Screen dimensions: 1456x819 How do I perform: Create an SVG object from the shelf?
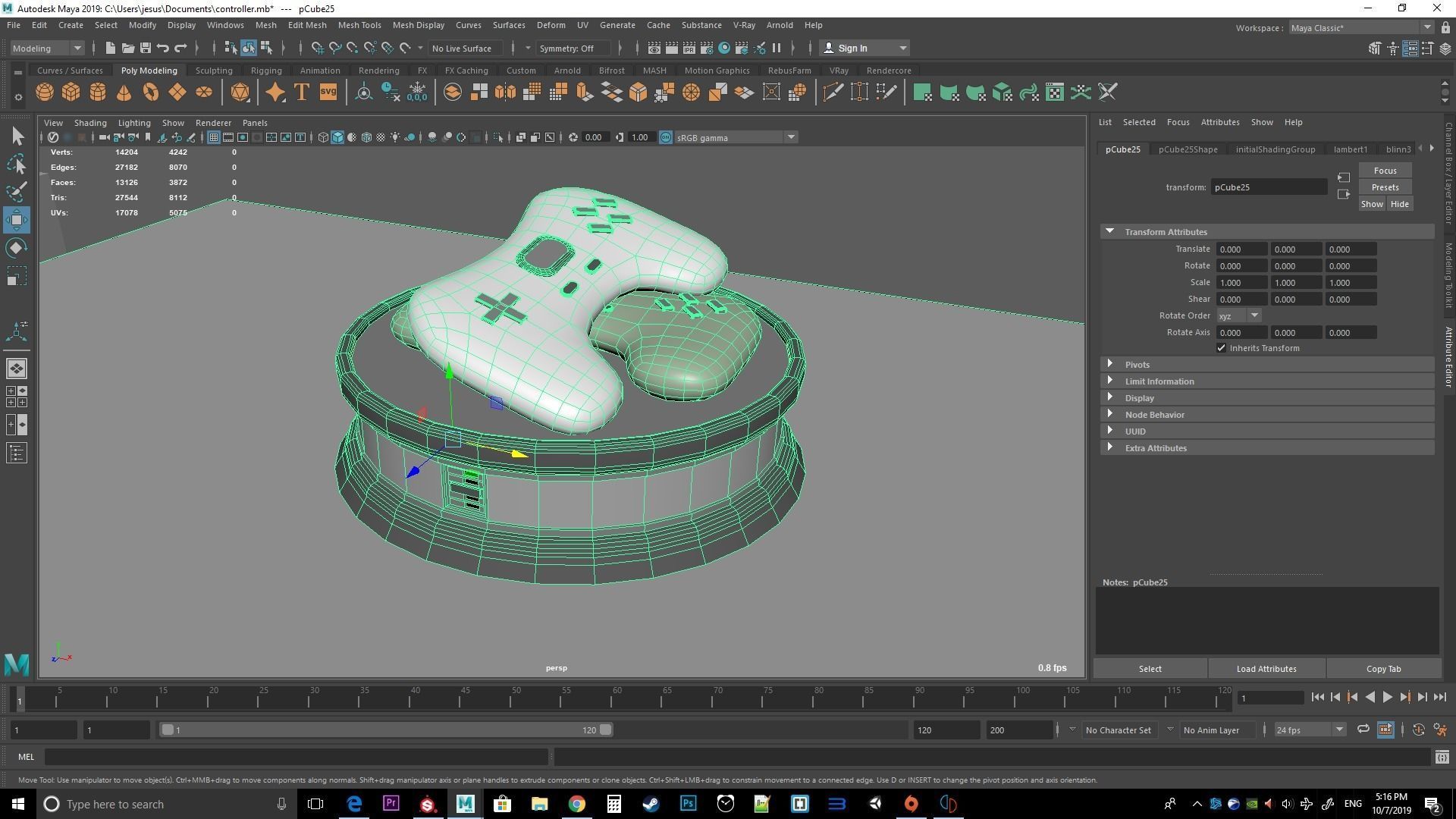[x=328, y=92]
